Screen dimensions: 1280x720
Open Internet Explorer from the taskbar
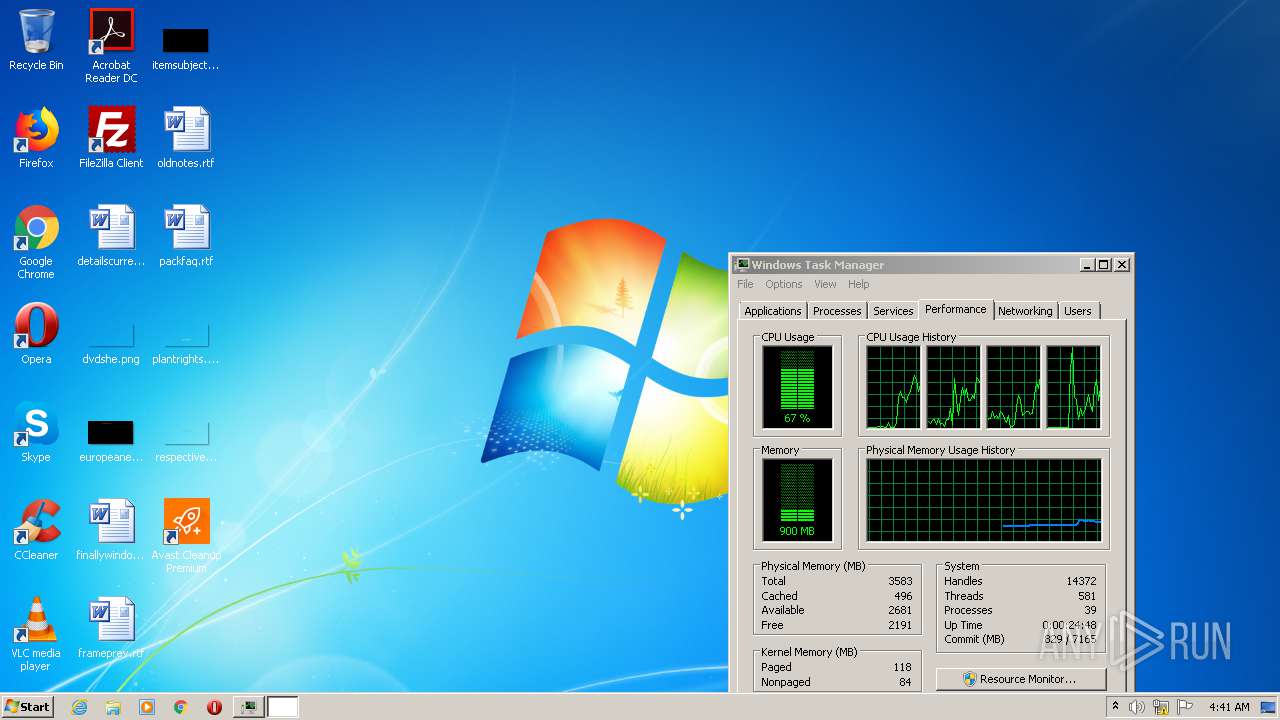tap(80, 707)
